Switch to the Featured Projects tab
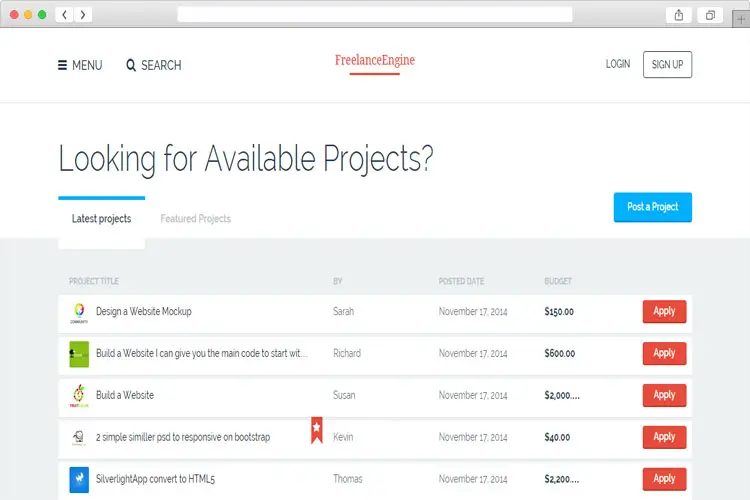The image size is (750, 500). pos(196,219)
